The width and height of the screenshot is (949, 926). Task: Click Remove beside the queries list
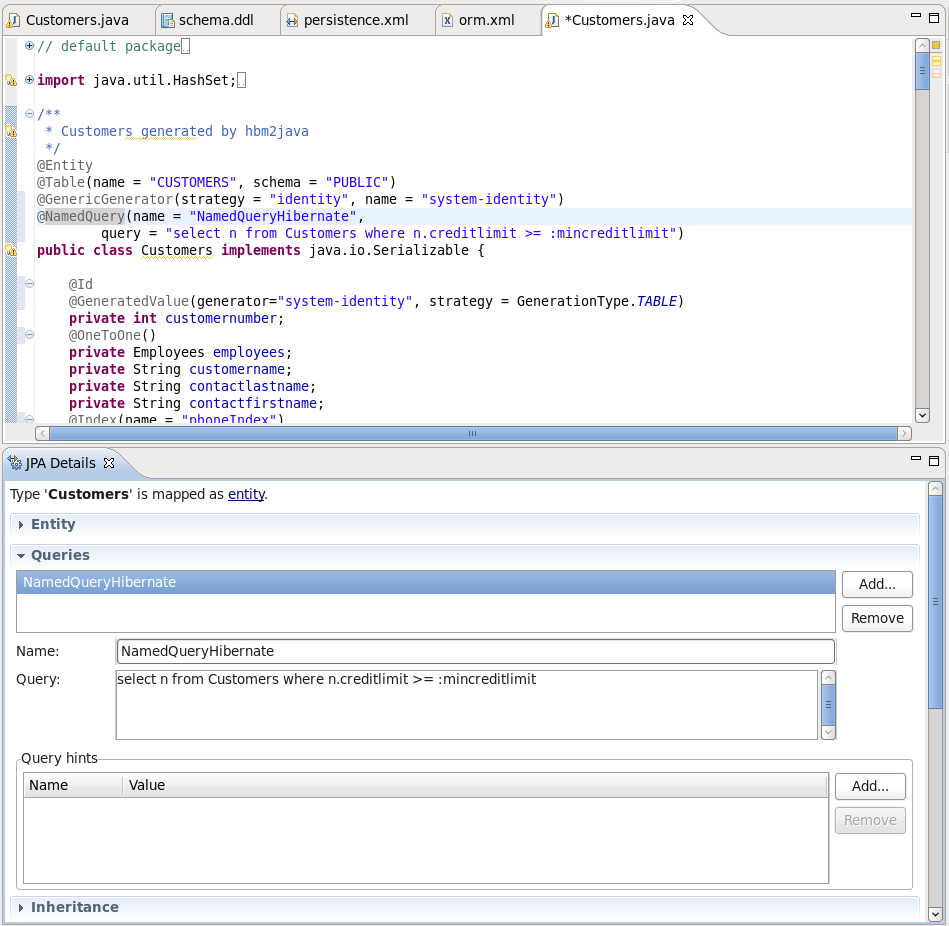(x=876, y=618)
